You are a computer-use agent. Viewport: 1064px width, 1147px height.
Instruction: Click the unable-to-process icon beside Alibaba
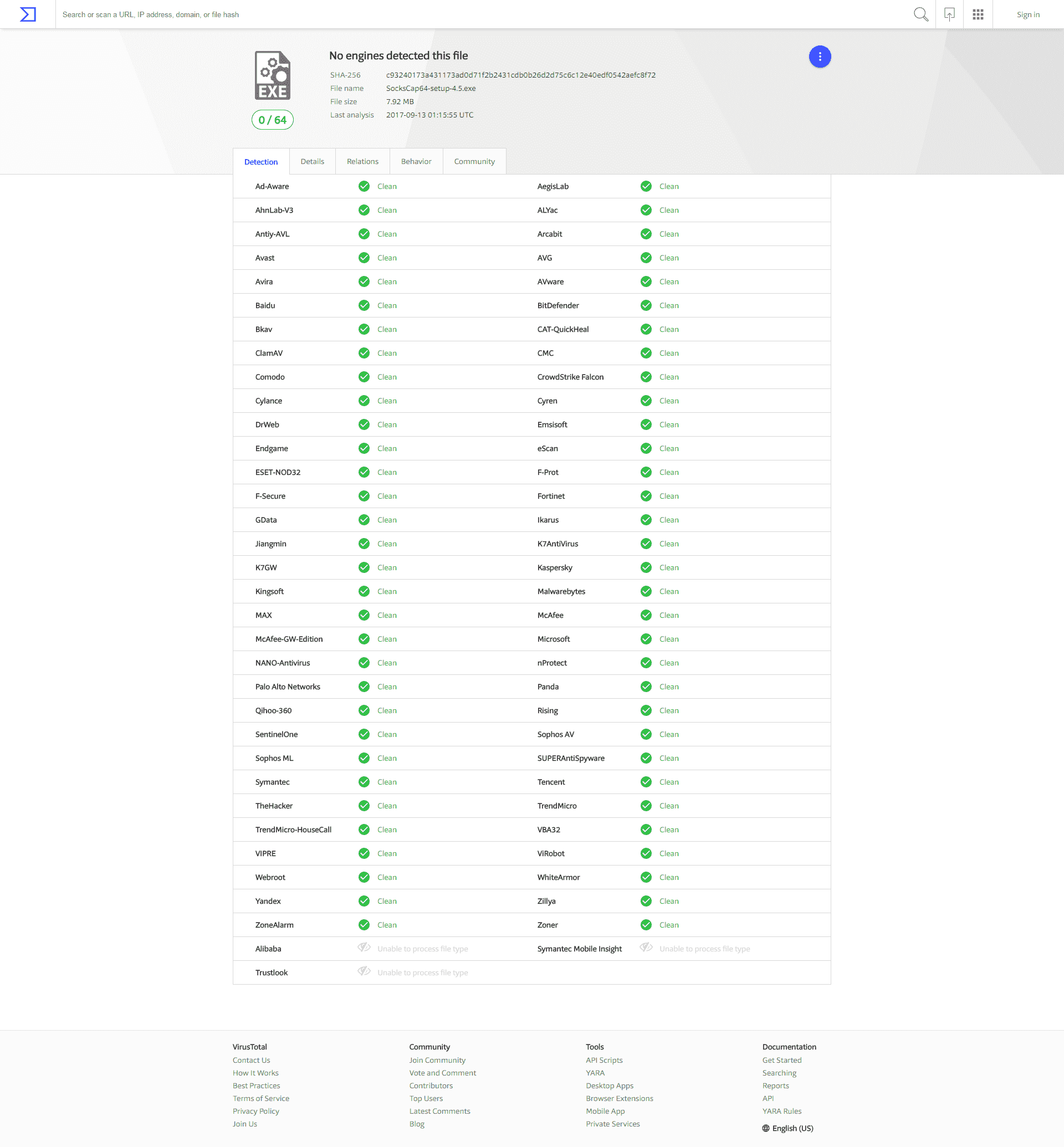[x=364, y=948]
